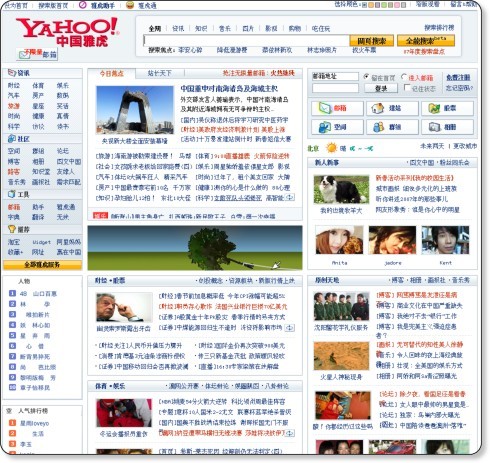This screenshot has height=463, width=490.
Task: Click the 登录 login button
Action: [381, 88]
